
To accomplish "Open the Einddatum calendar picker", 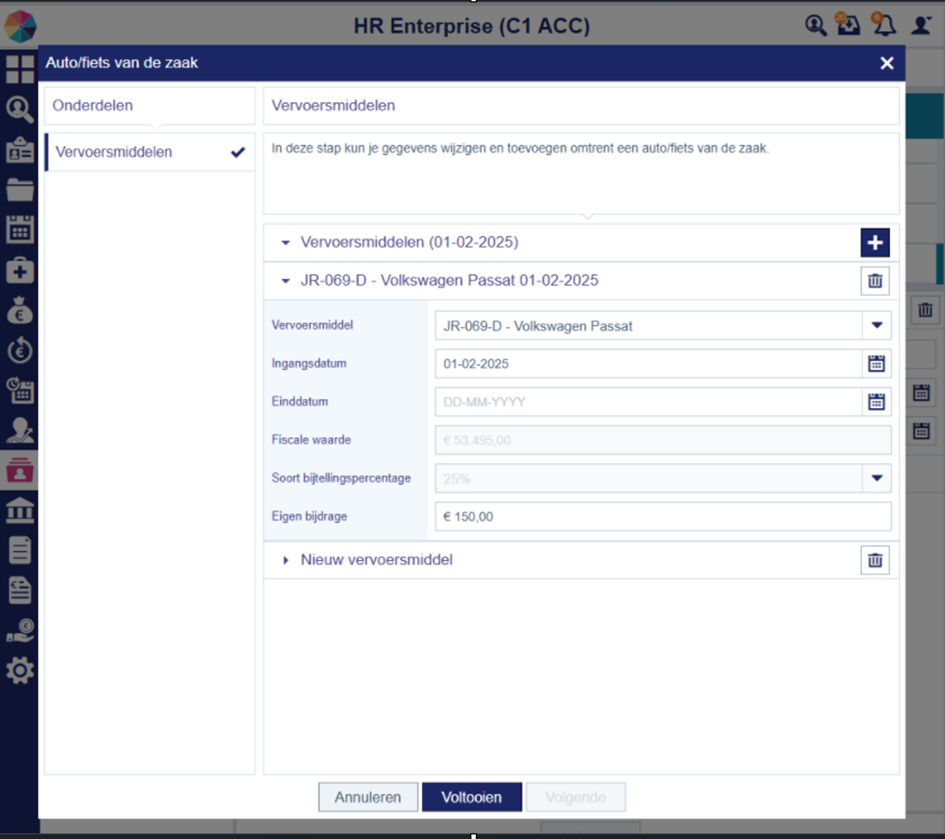I will [876, 402].
